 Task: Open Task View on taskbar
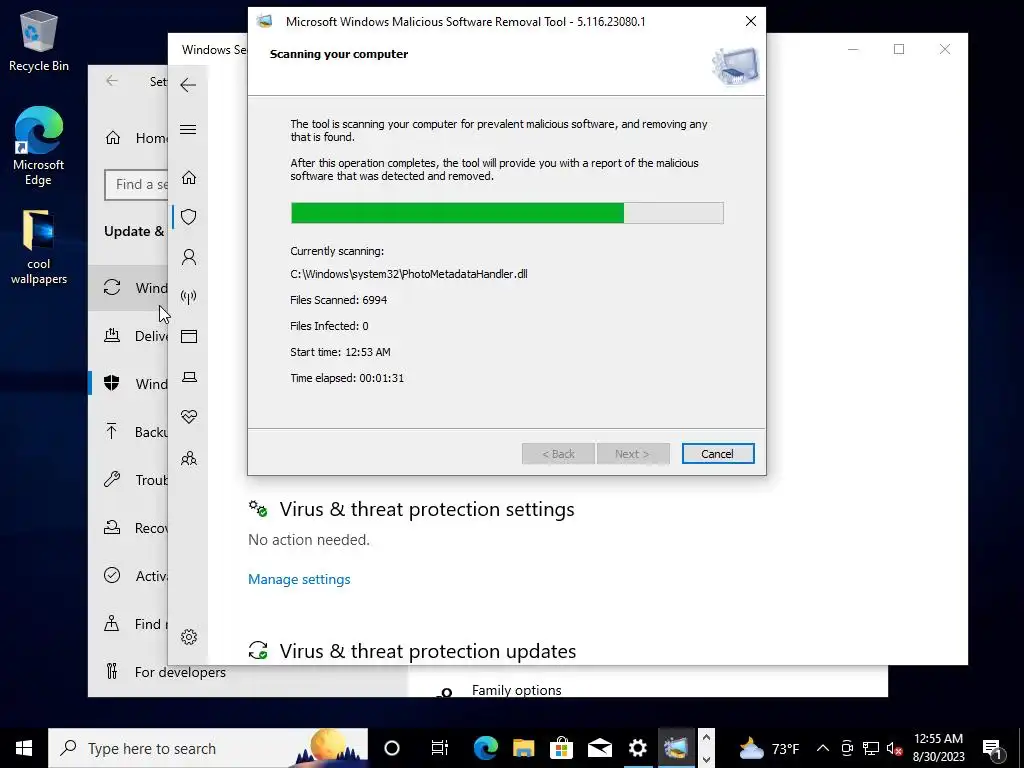440,748
